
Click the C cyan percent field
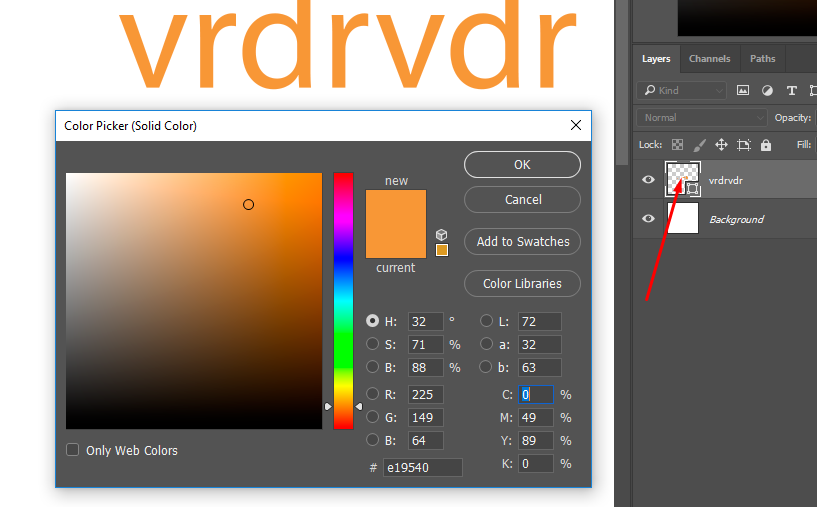pyautogui.click(x=536, y=394)
